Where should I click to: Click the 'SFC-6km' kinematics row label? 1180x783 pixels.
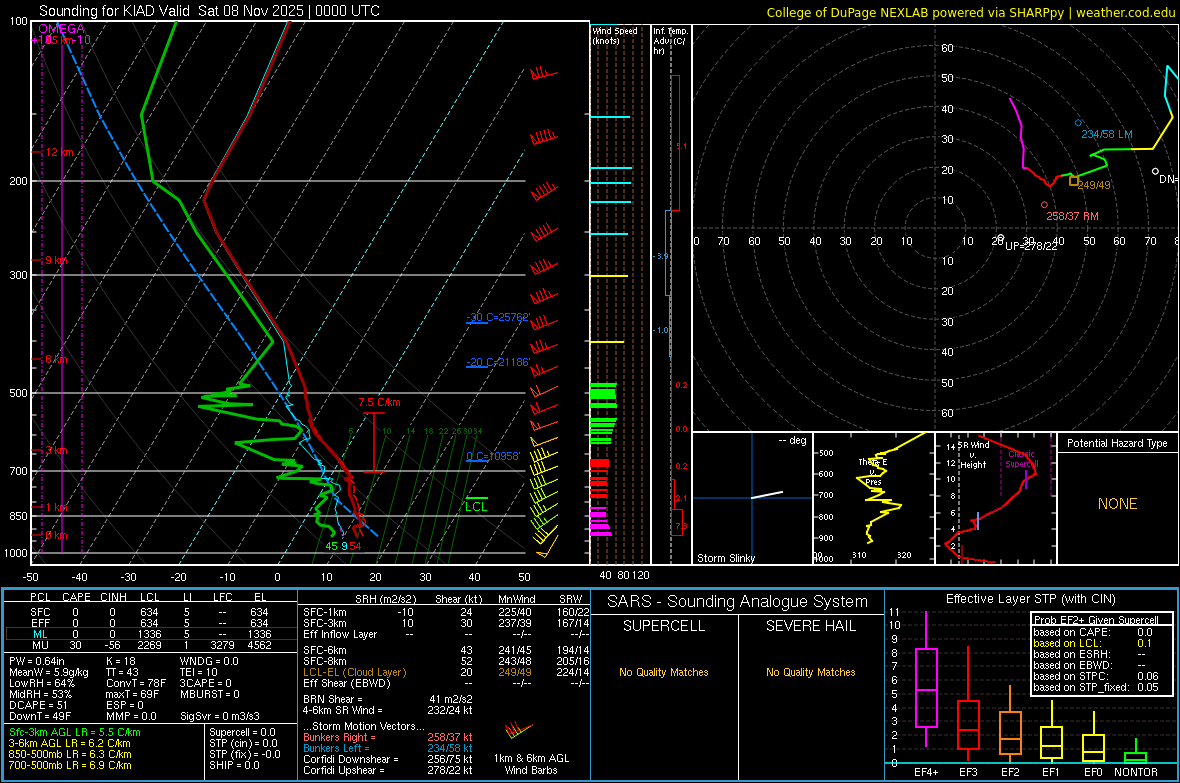pyautogui.click(x=324, y=650)
